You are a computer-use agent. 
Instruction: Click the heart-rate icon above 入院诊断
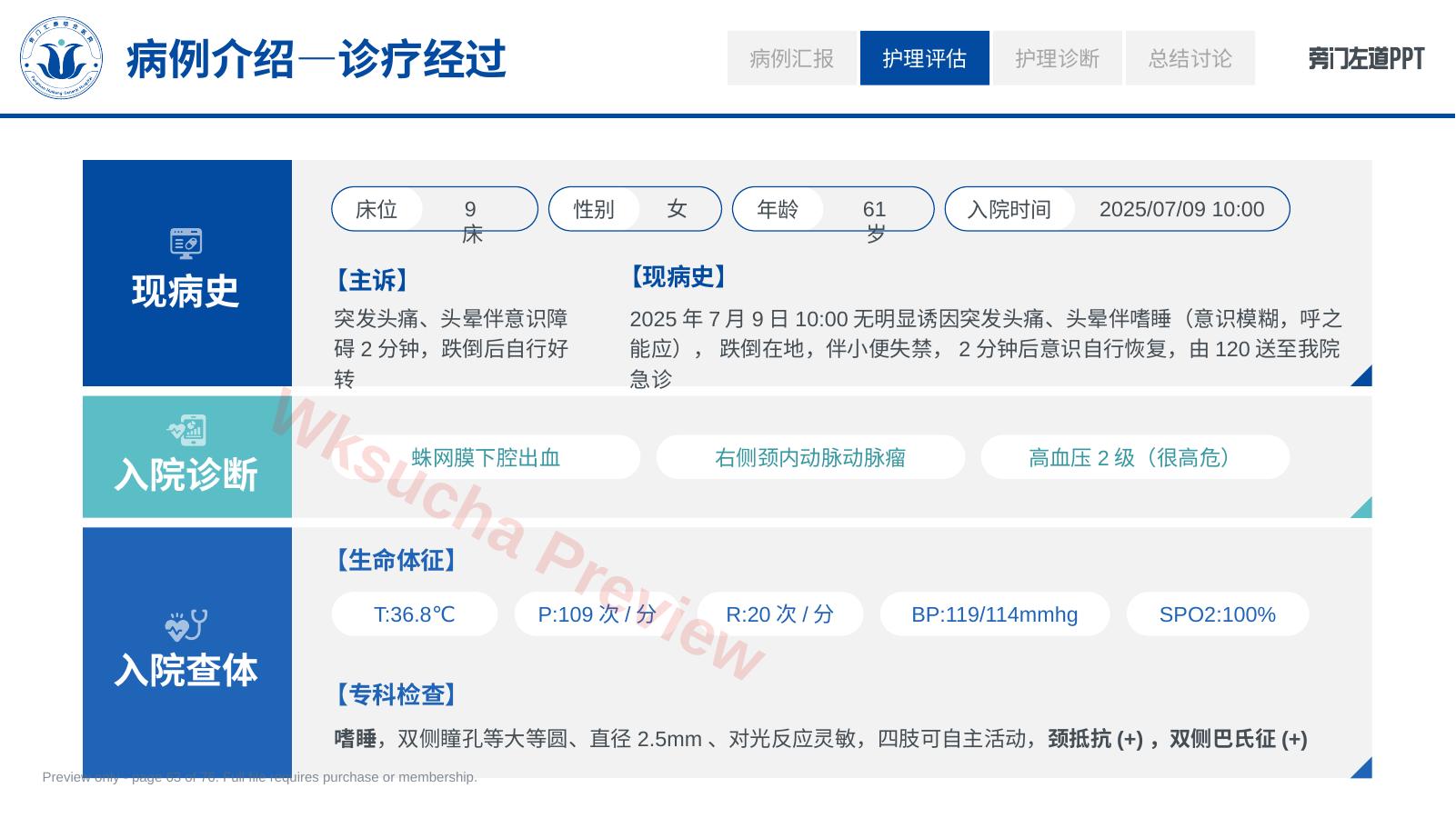[x=186, y=430]
